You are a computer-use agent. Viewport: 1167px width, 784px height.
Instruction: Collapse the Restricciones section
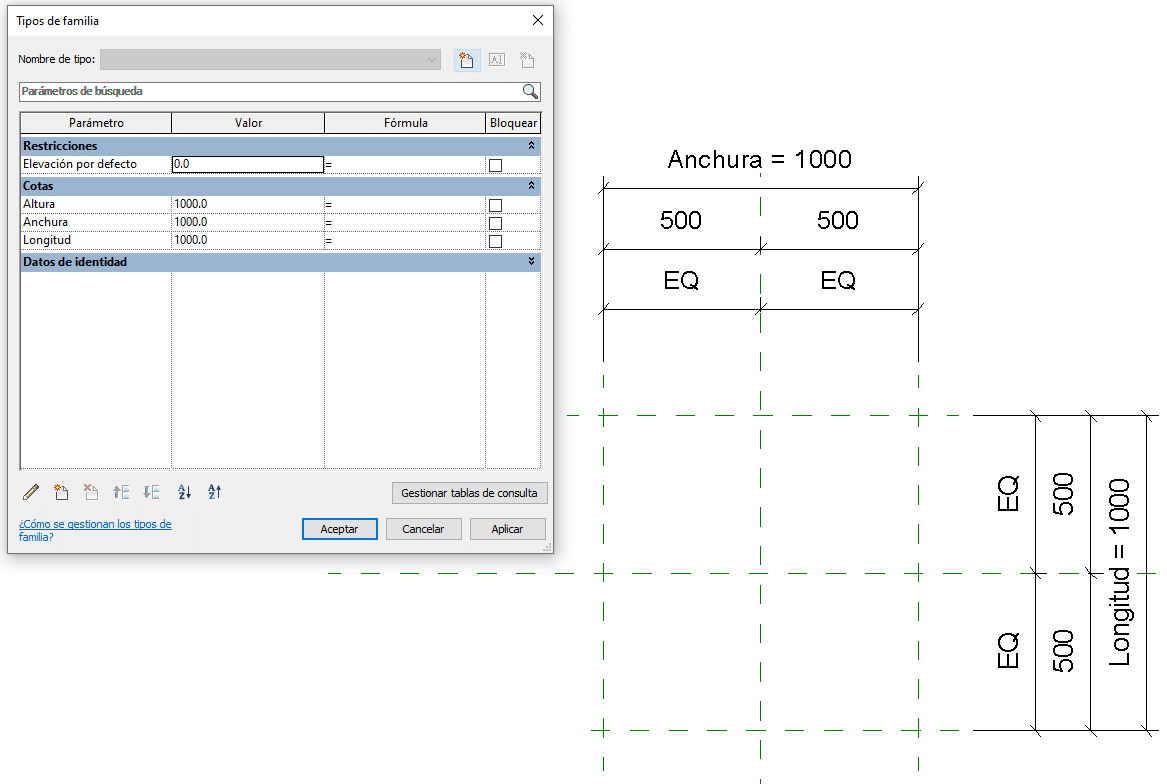[x=530, y=145]
